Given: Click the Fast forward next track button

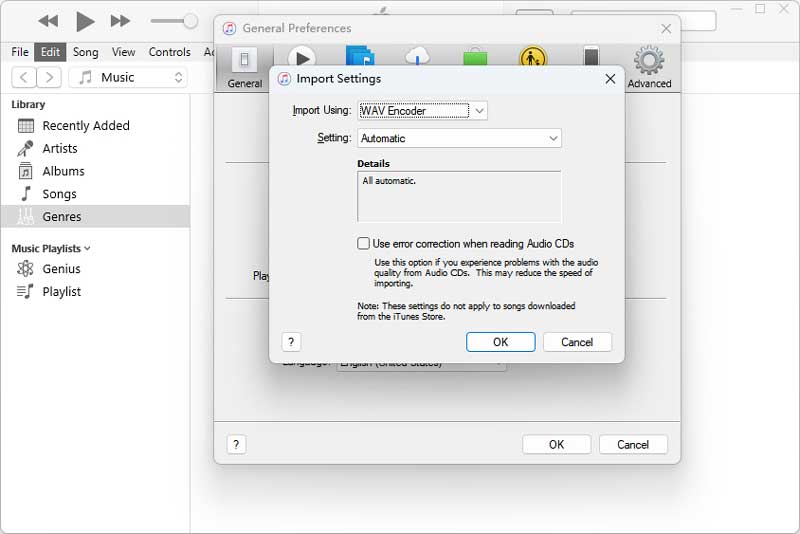Looking at the screenshot, I should (x=120, y=21).
